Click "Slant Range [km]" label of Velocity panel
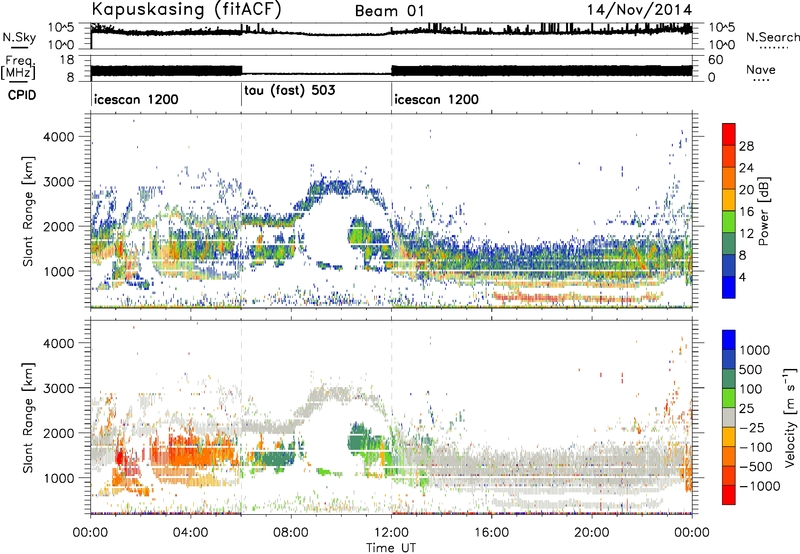The width and height of the screenshot is (800, 554). click(x=29, y=417)
